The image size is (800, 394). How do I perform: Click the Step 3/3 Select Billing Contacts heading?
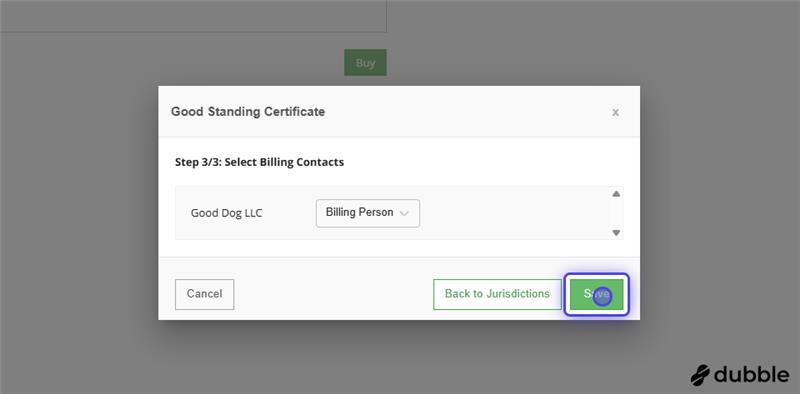259,162
